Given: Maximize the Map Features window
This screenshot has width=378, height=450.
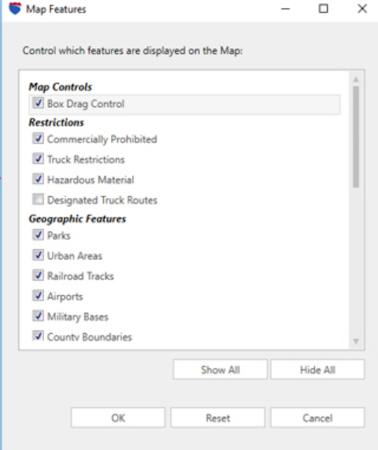Looking at the screenshot, I should coord(323,9).
